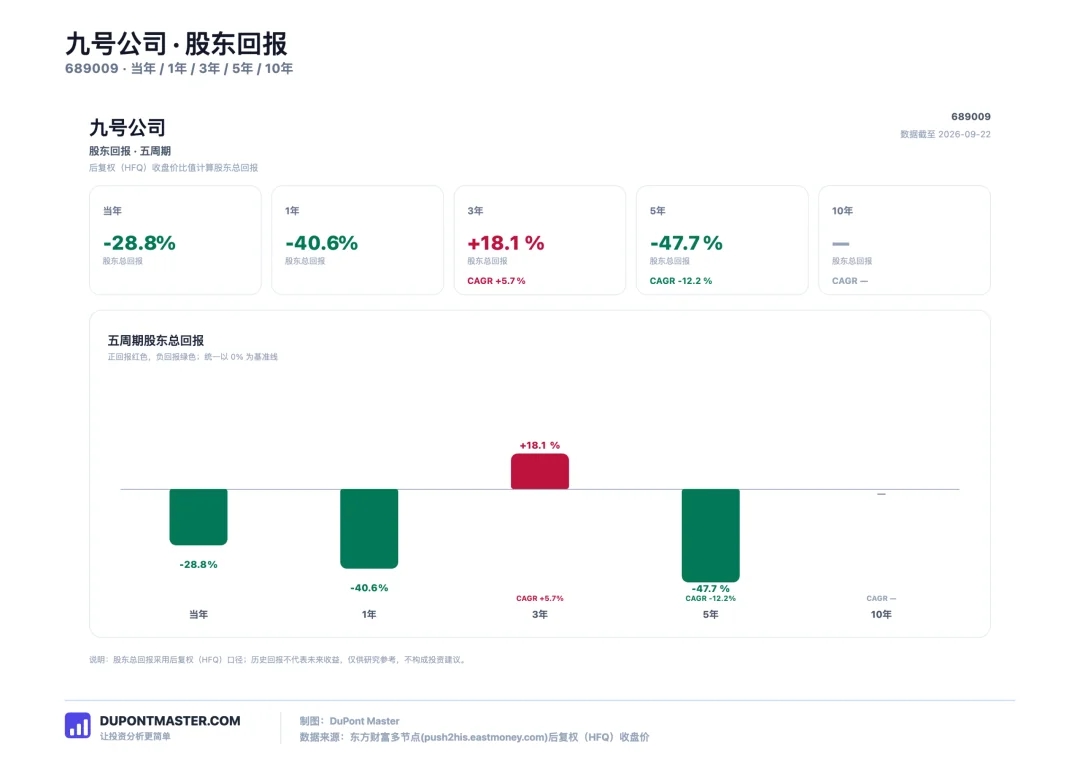Click CAGR -12.2% in the 5年 card
The width and height of the screenshot is (1080, 760).
tap(681, 280)
